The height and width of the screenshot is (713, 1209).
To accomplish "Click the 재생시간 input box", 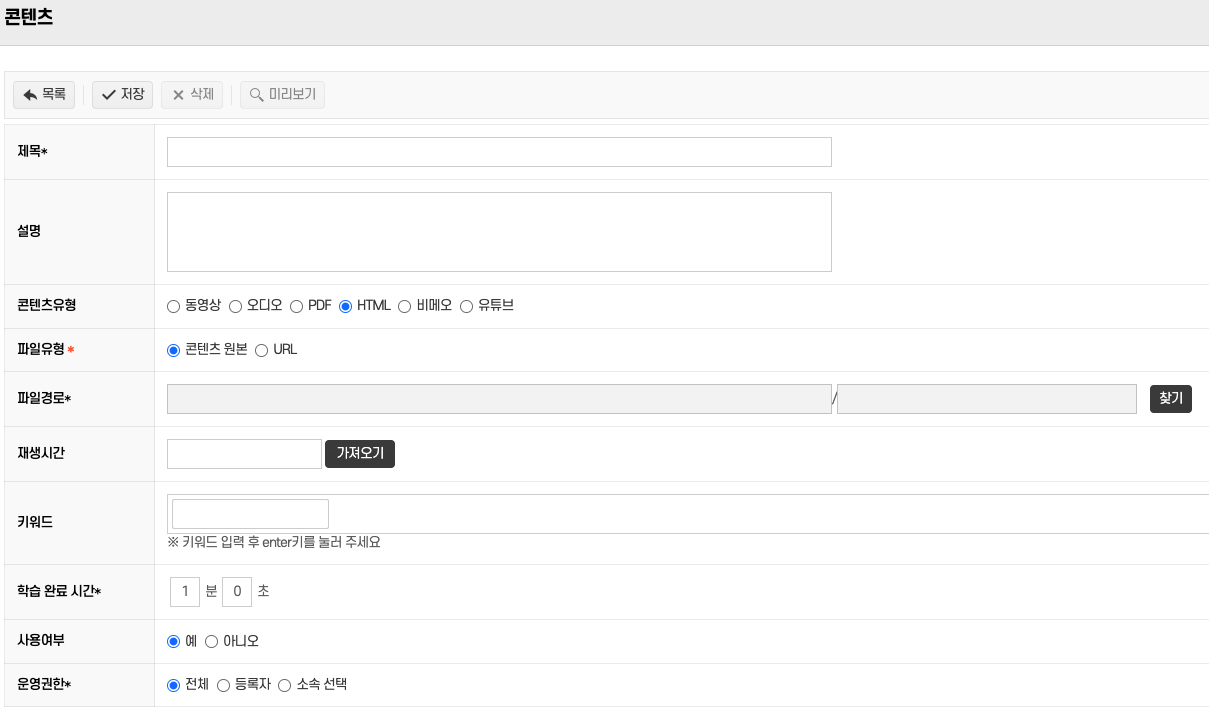I will pos(244,454).
